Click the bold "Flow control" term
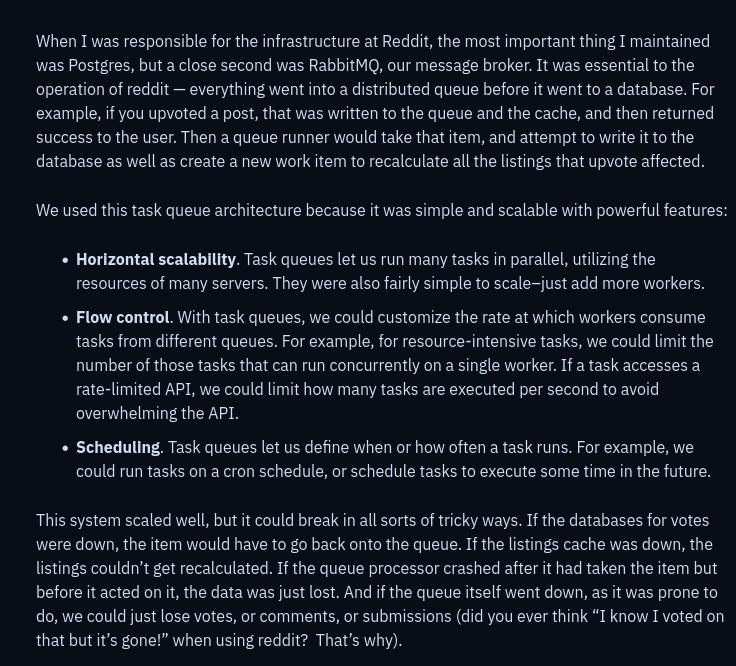 (123, 318)
